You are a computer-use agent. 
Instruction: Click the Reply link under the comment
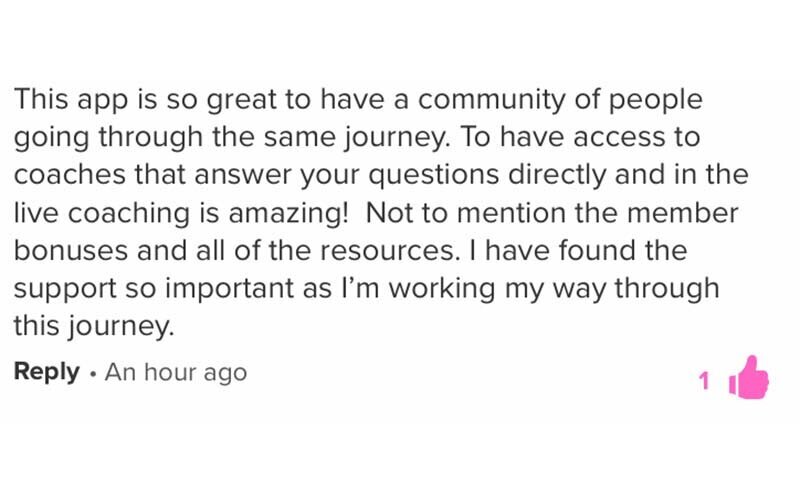[46, 372]
